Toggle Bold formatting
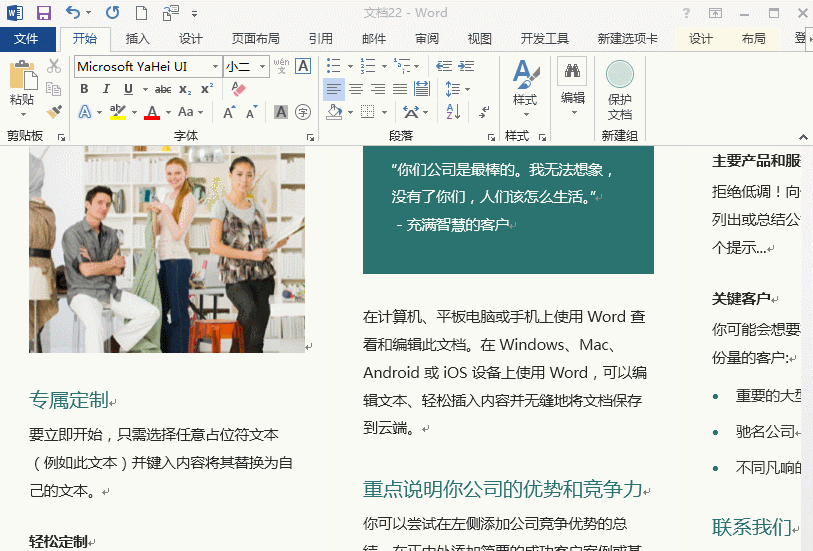This screenshot has height=551, width=813. coord(84,89)
